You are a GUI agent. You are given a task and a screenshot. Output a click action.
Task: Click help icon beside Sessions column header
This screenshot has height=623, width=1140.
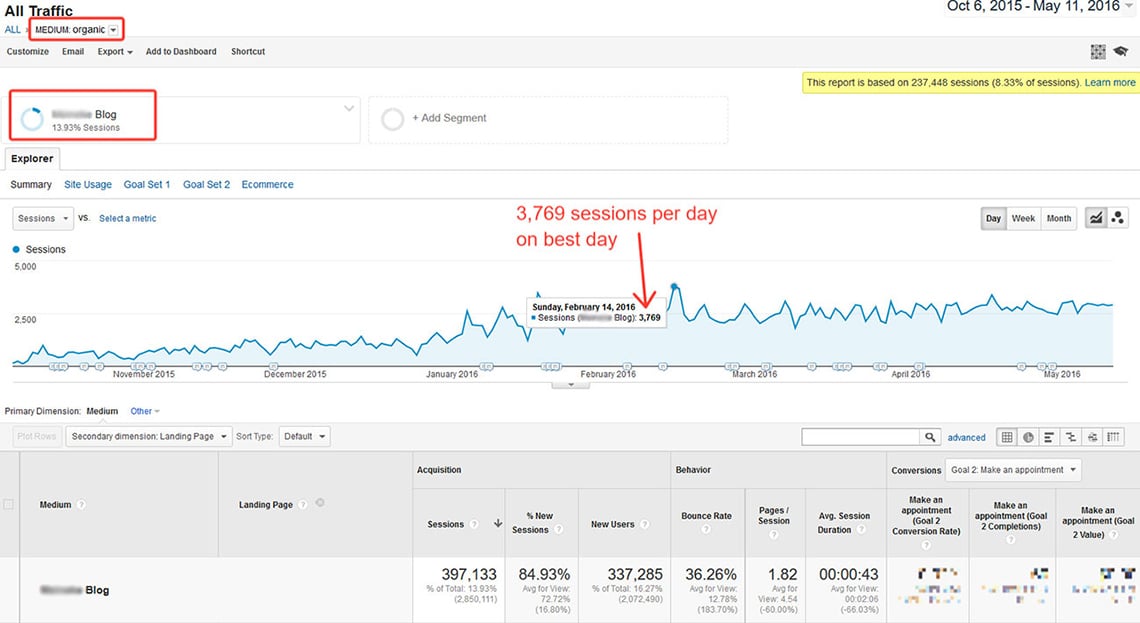(x=474, y=524)
